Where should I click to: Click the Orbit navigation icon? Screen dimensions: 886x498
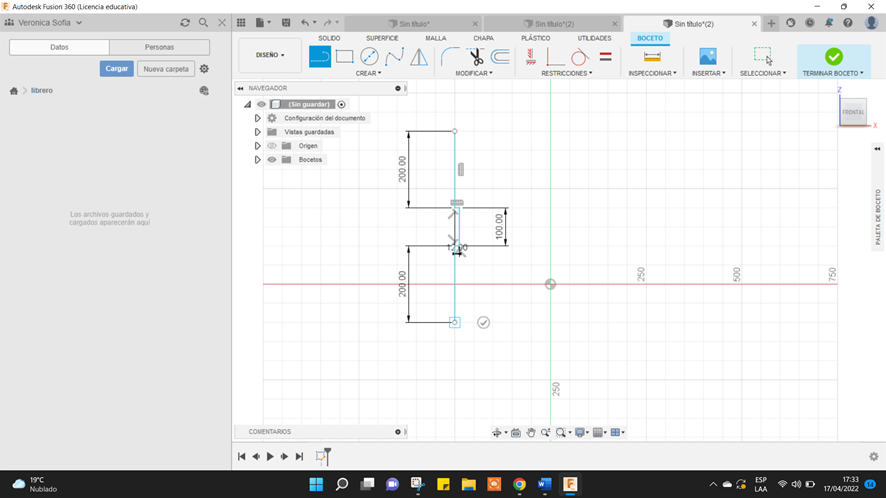click(x=497, y=432)
